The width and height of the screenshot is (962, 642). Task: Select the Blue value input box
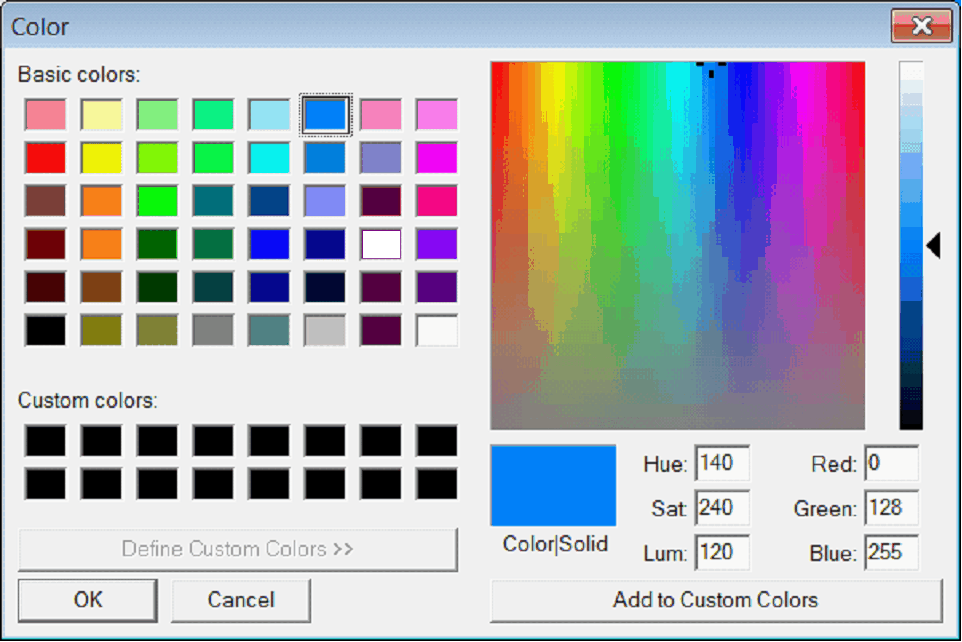pyautogui.click(x=891, y=552)
